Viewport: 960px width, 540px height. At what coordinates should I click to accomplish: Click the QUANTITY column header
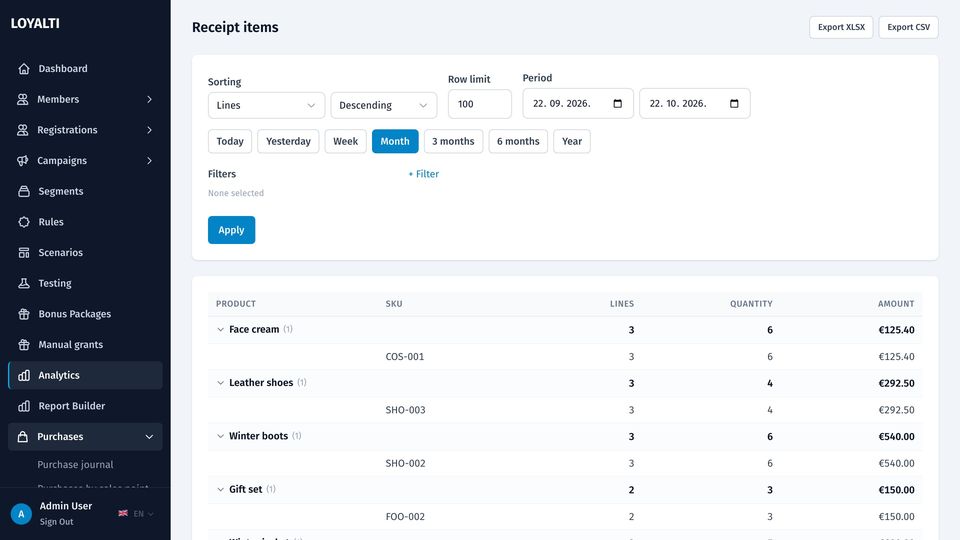pos(751,304)
